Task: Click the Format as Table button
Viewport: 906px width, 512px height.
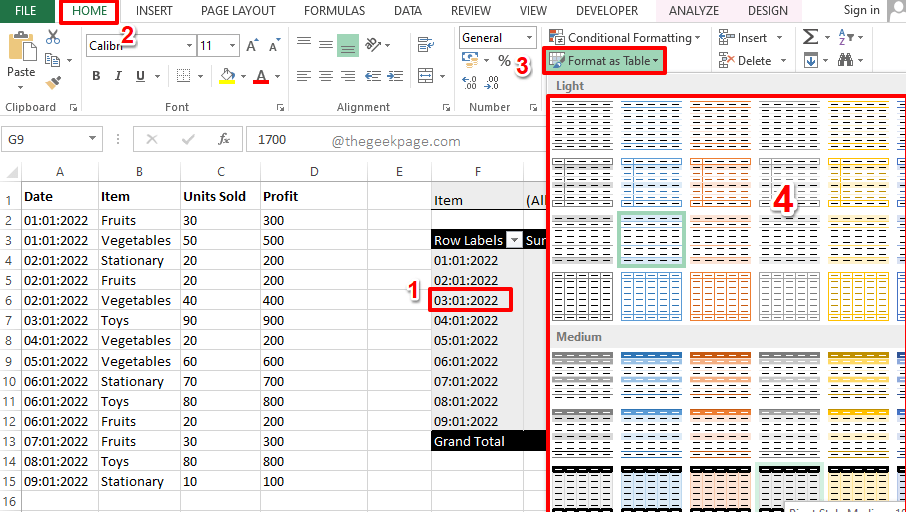Action: (x=604, y=61)
